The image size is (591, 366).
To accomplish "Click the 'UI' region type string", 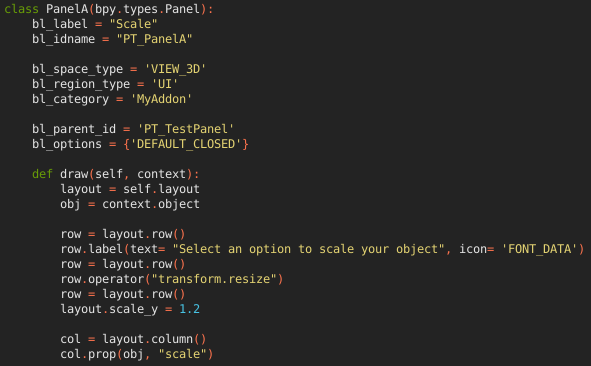I will 165,84.
